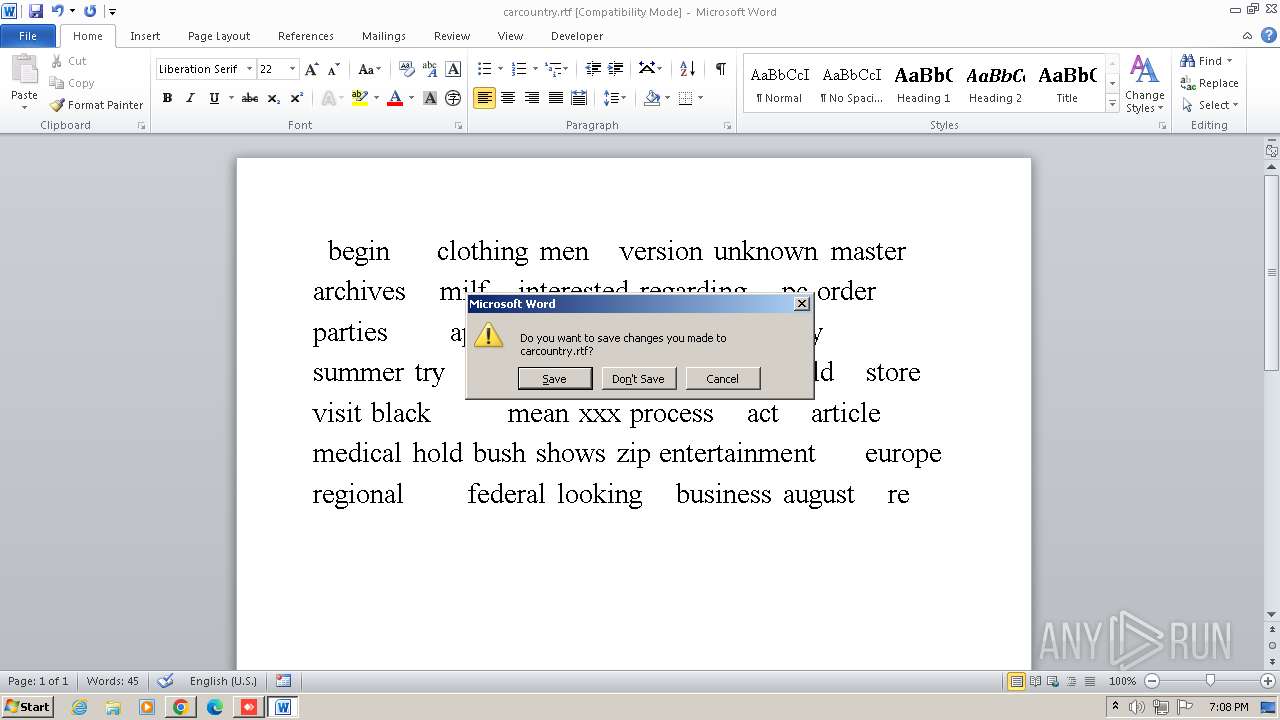Toggle Justify alignment
Image resolution: width=1280 pixels, height=720 pixels.
555,98
